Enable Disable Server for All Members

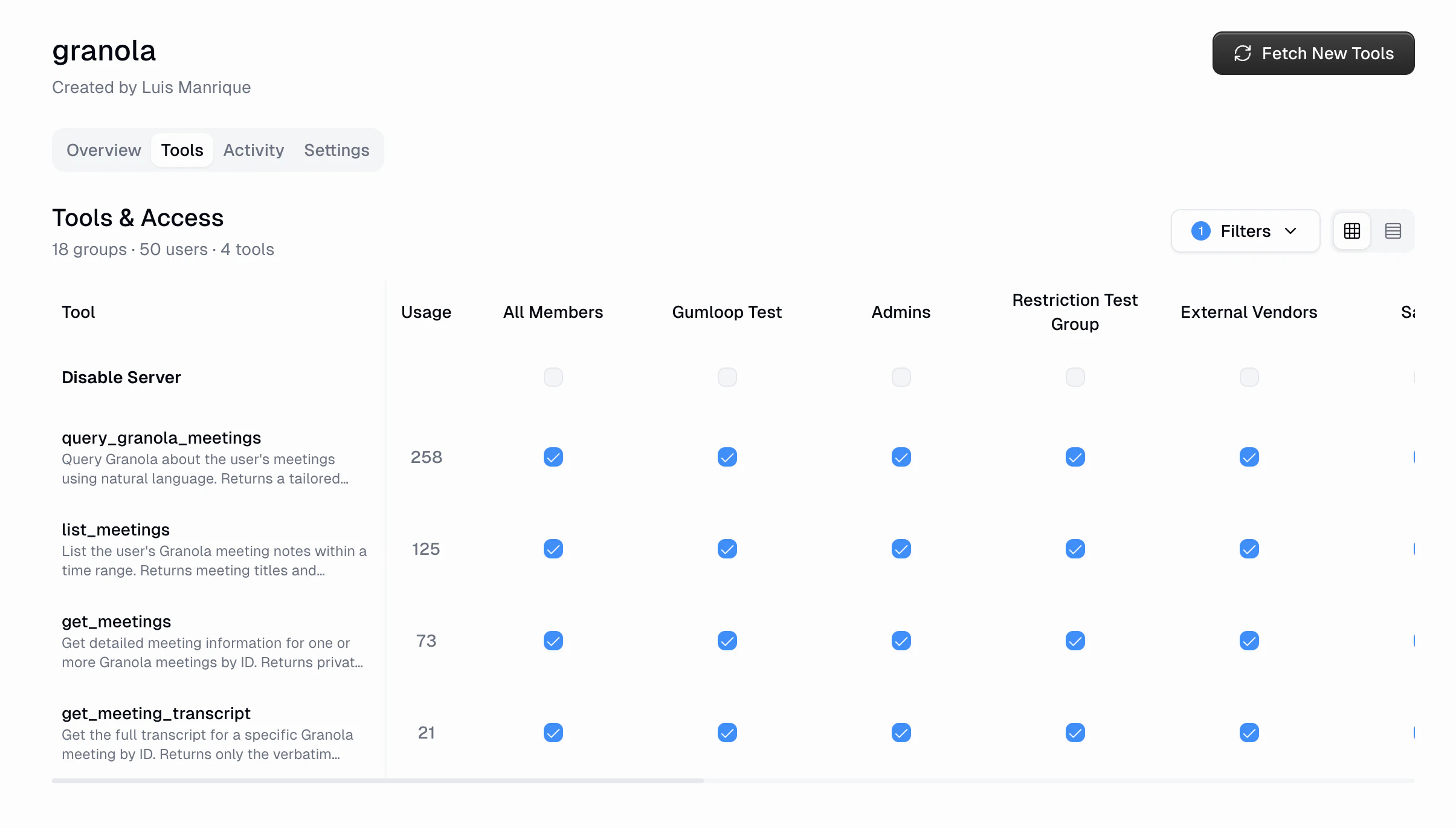(553, 377)
